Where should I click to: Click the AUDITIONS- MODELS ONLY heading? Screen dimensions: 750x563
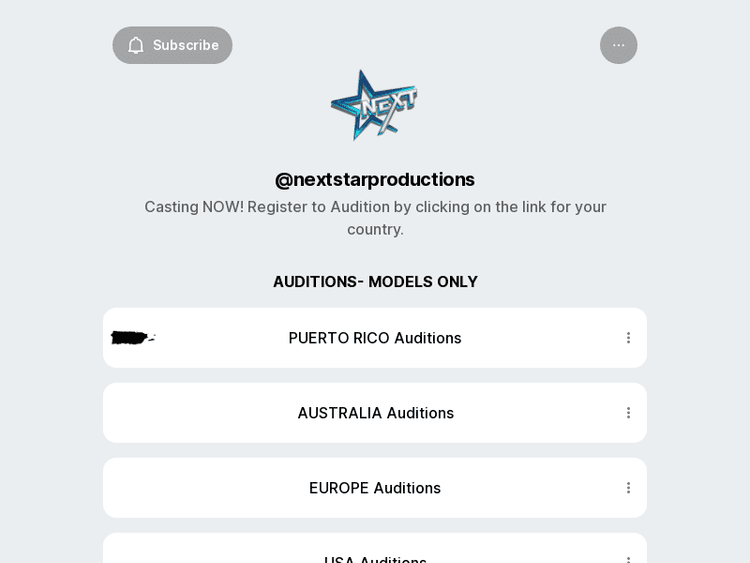point(375,282)
